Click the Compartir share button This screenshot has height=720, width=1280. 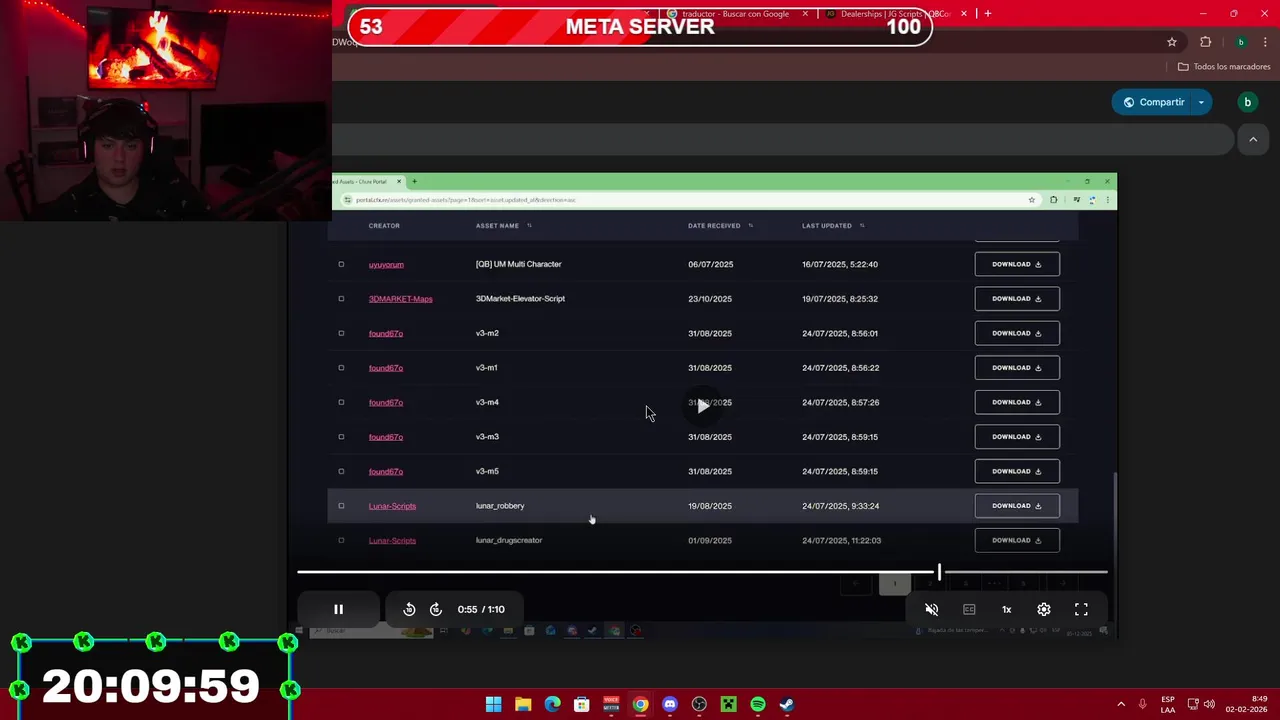coord(1154,102)
